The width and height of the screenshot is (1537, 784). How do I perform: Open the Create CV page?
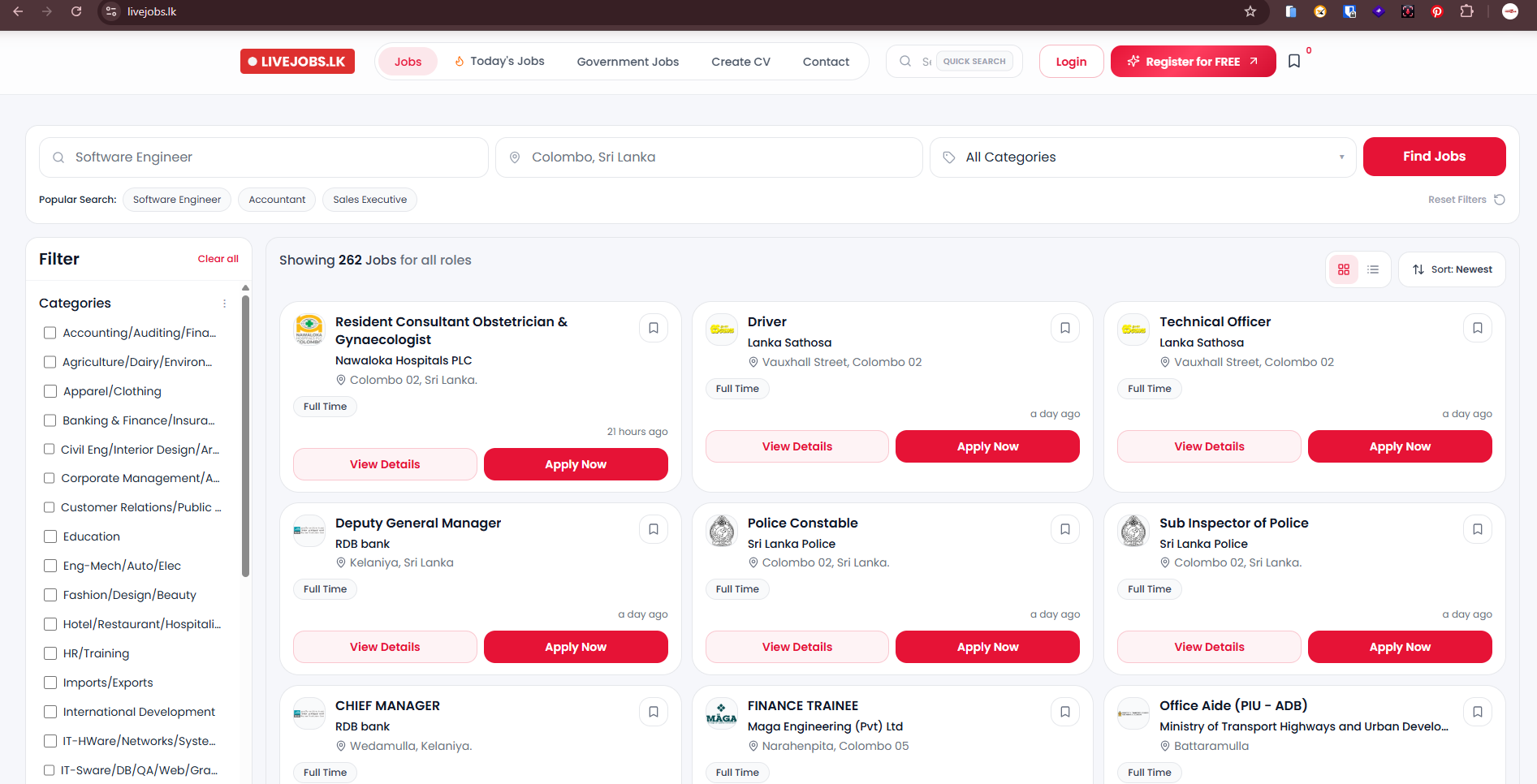pos(740,62)
